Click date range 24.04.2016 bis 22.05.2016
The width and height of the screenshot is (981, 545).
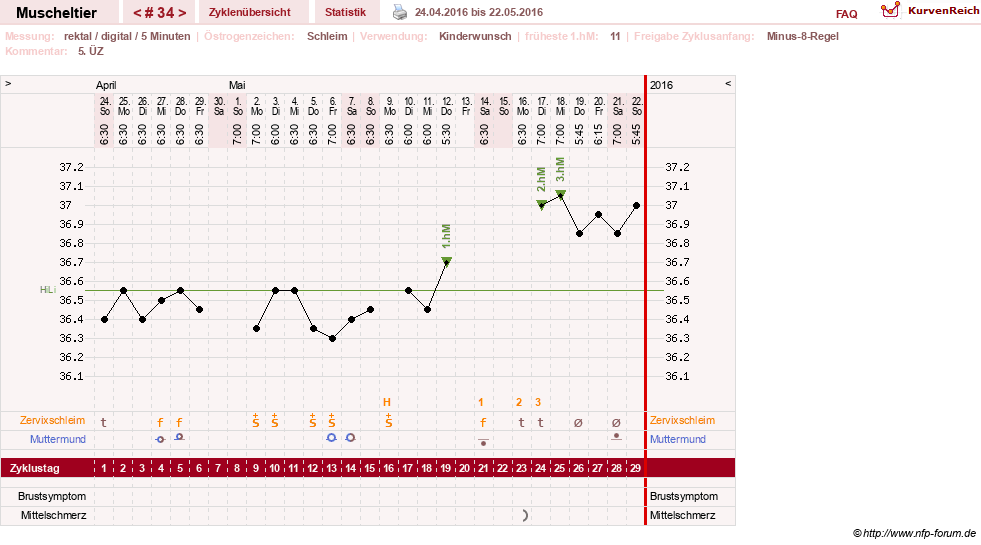click(x=479, y=12)
